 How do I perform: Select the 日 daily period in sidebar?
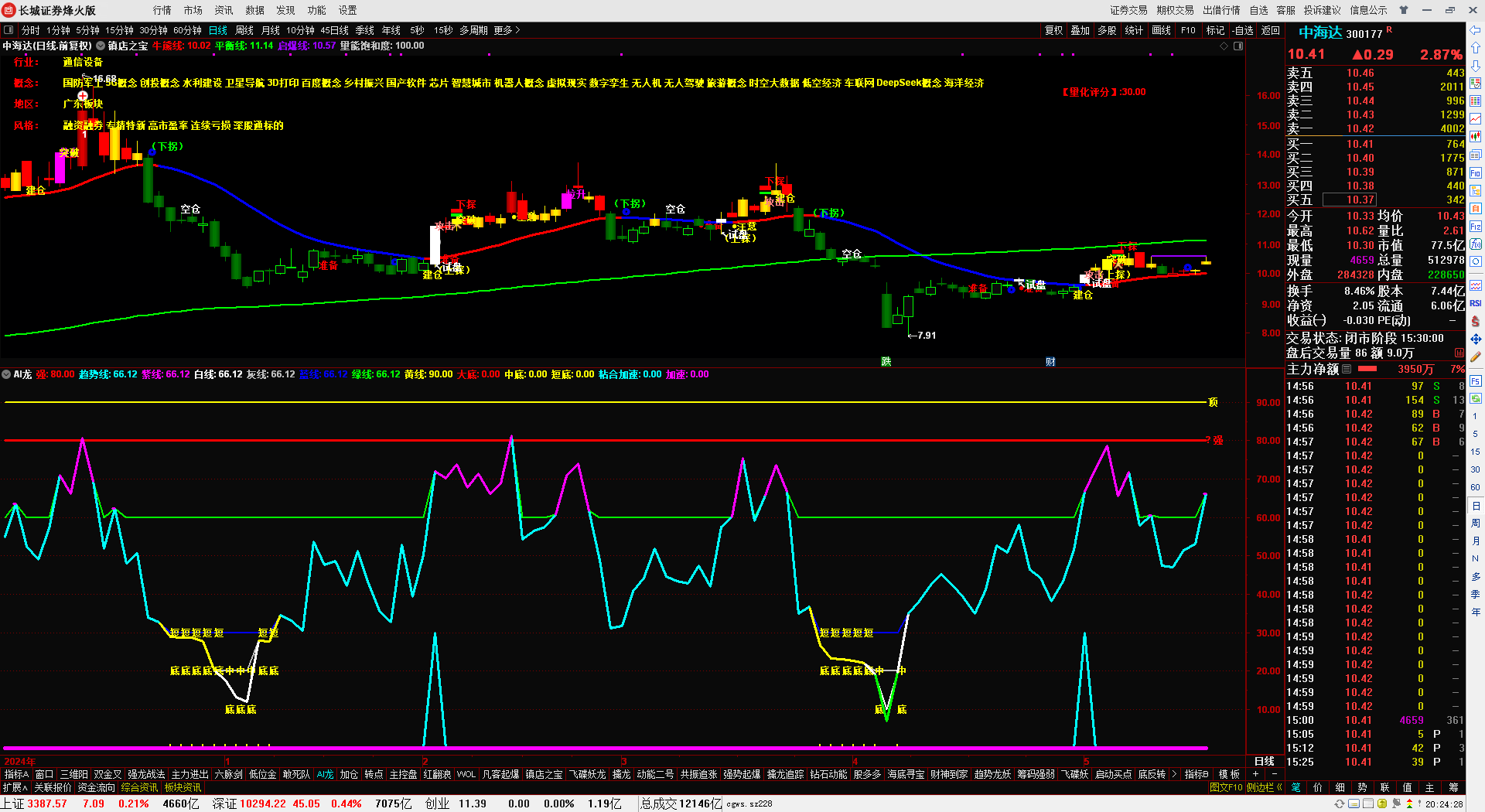[x=1476, y=506]
